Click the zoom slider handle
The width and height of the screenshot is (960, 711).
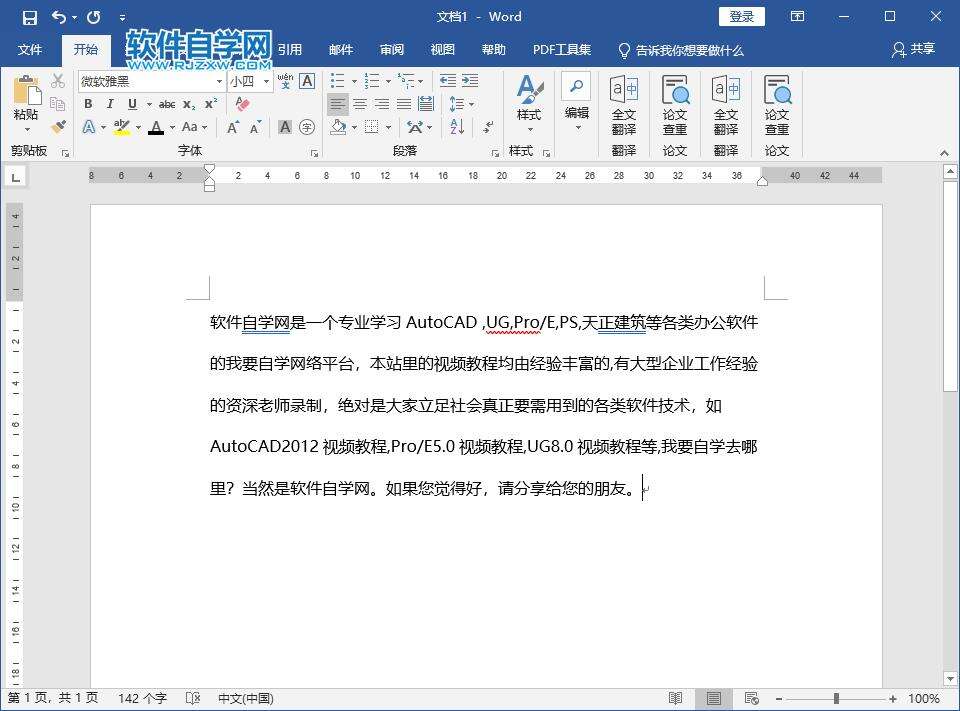836,699
